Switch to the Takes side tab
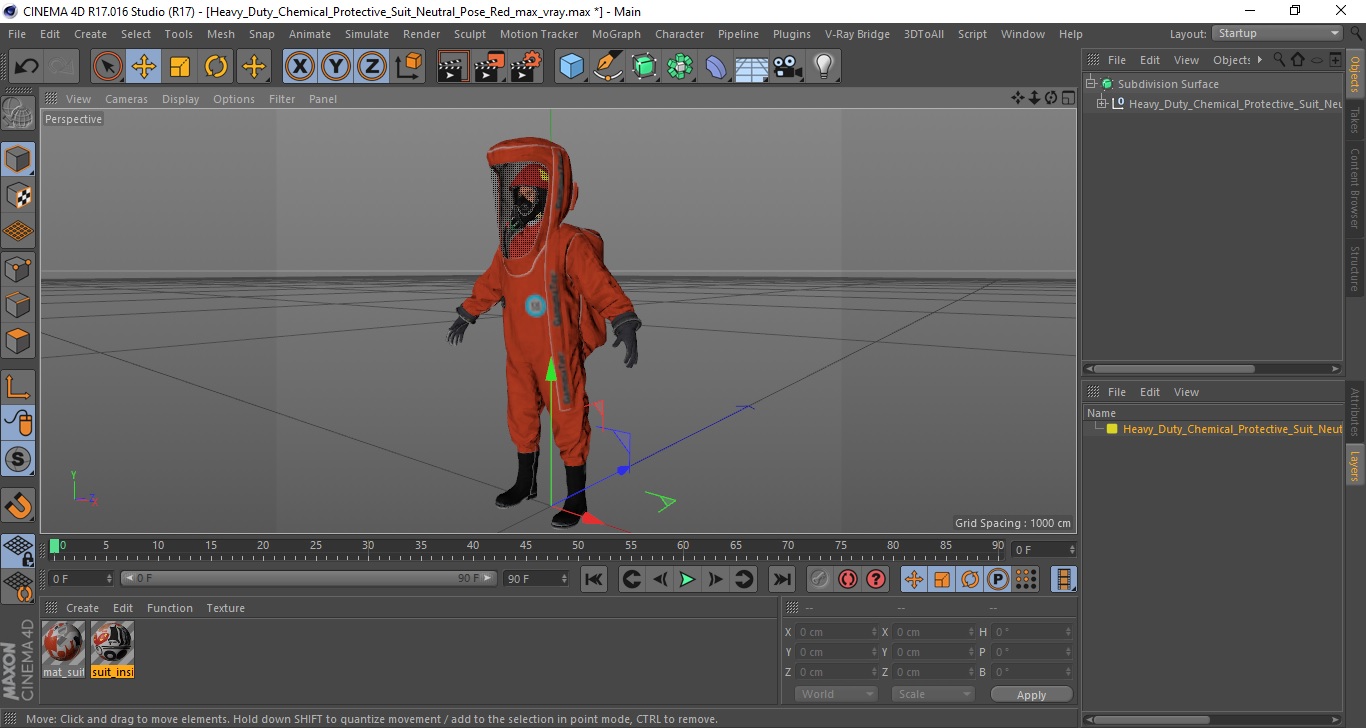The width and height of the screenshot is (1366, 728). [1355, 119]
